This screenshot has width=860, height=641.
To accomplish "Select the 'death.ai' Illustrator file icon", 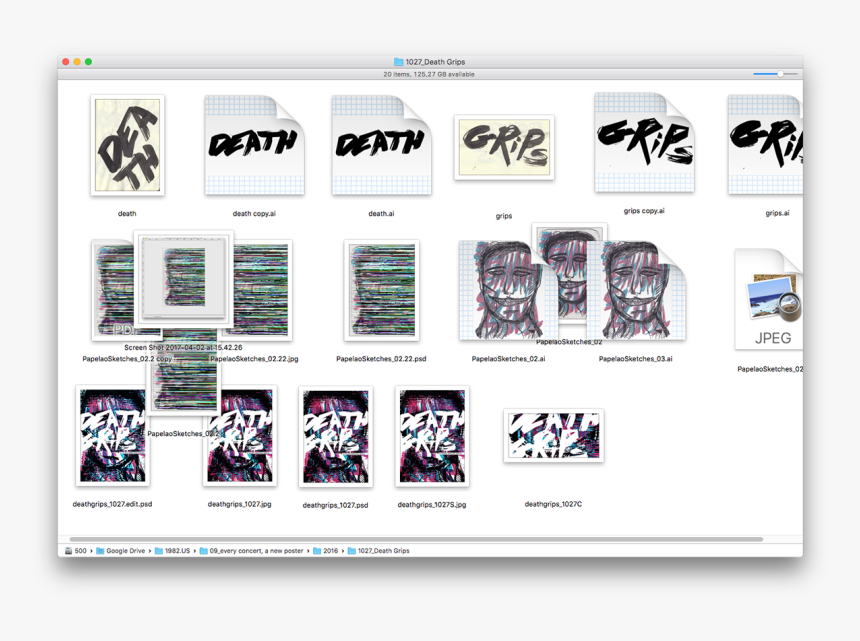I will point(381,145).
